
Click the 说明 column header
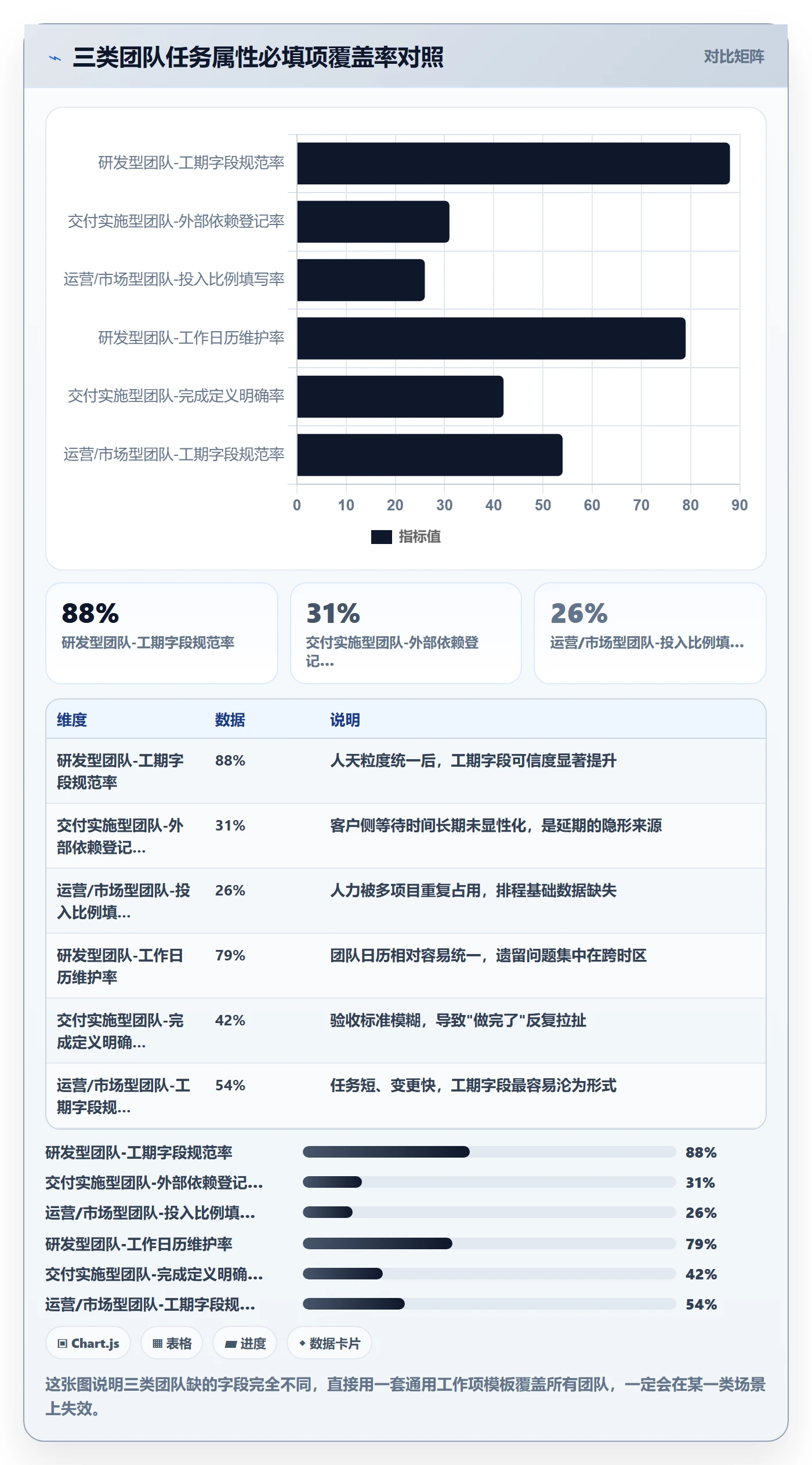tap(345, 720)
